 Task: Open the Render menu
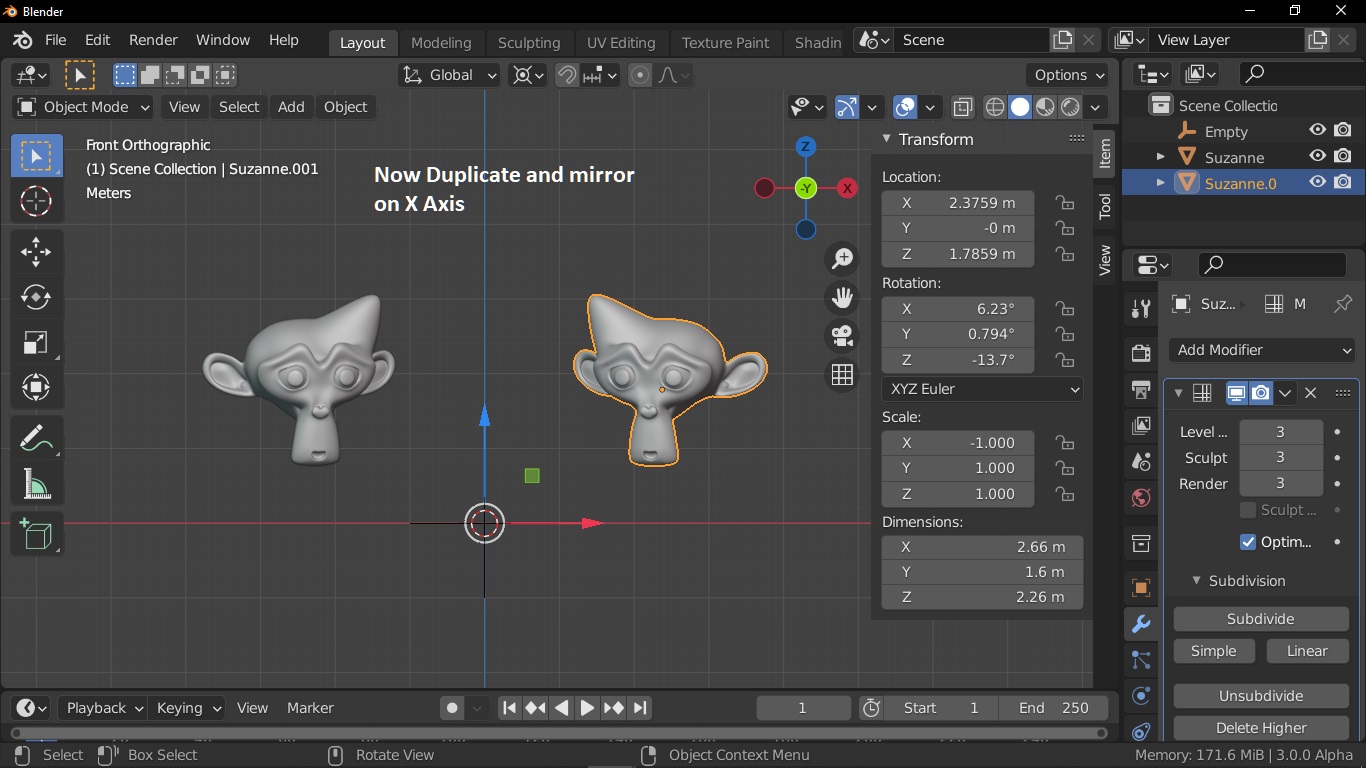[153, 40]
